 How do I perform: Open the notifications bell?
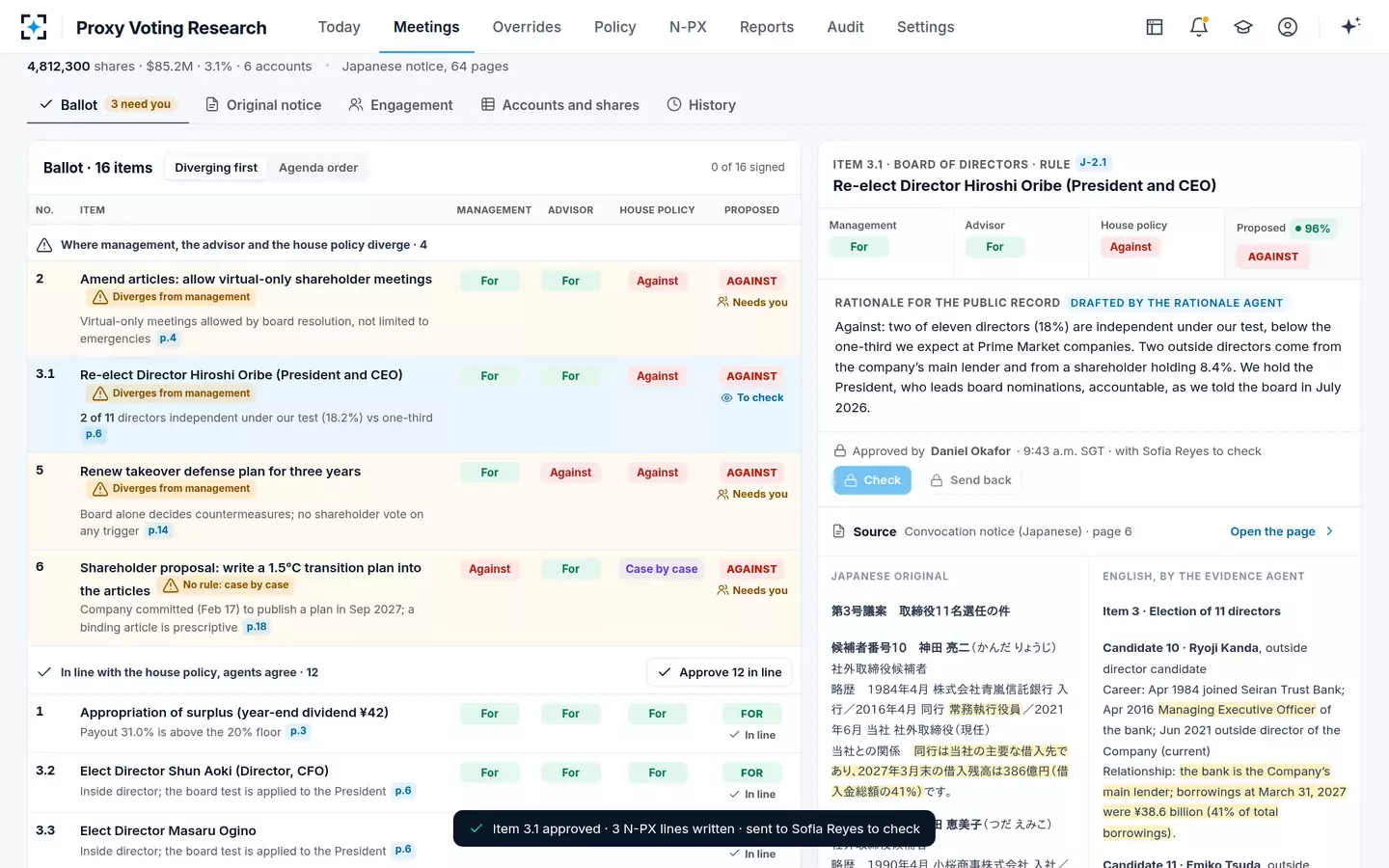point(1199,27)
